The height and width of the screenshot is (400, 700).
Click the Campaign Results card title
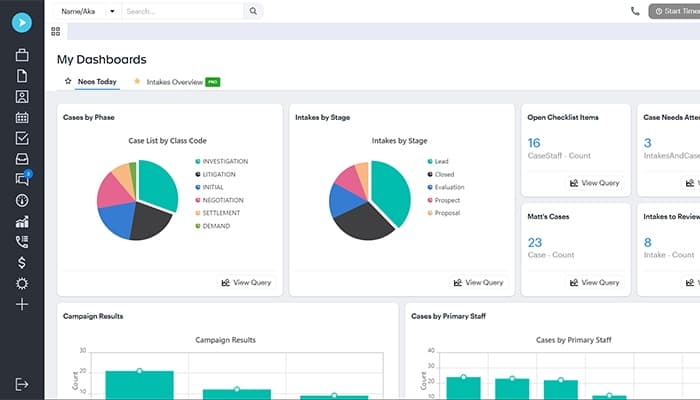(93, 316)
